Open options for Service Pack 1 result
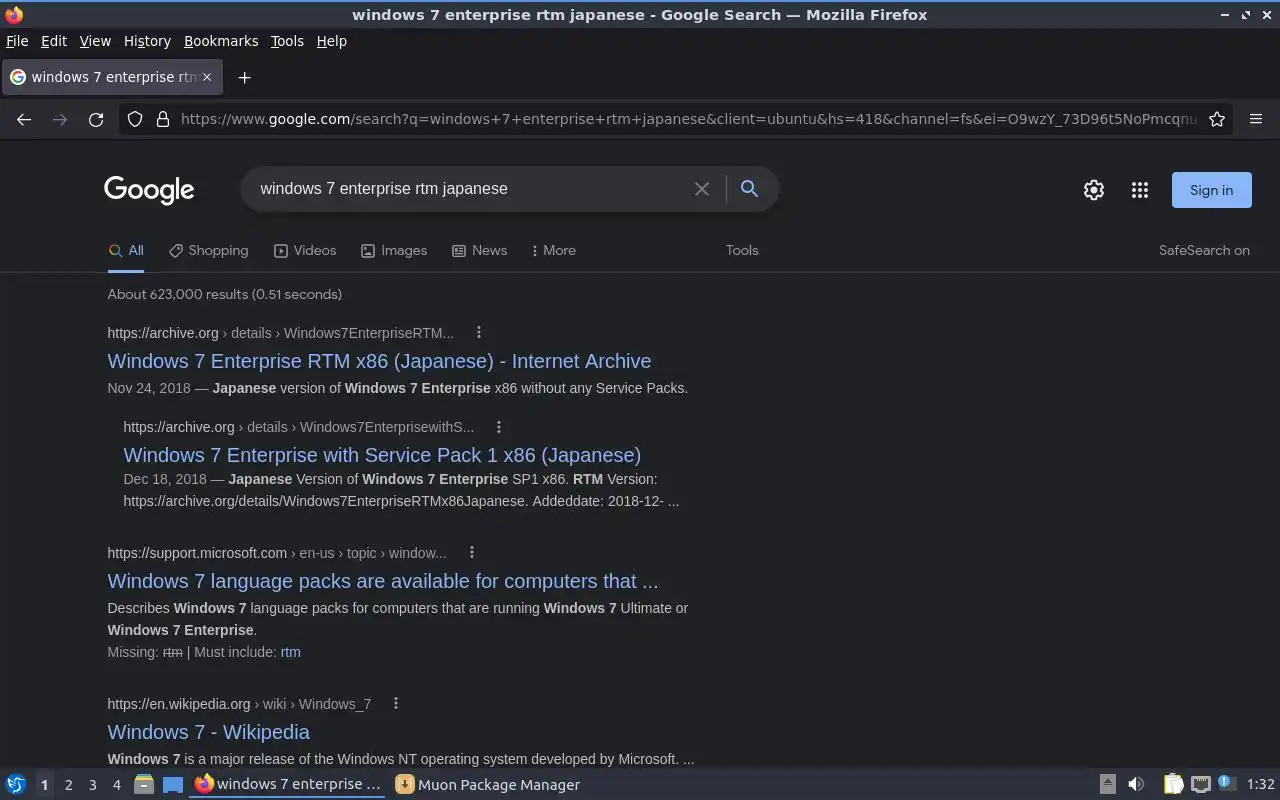This screenshot has height=800, width=1280. [499, 426]
